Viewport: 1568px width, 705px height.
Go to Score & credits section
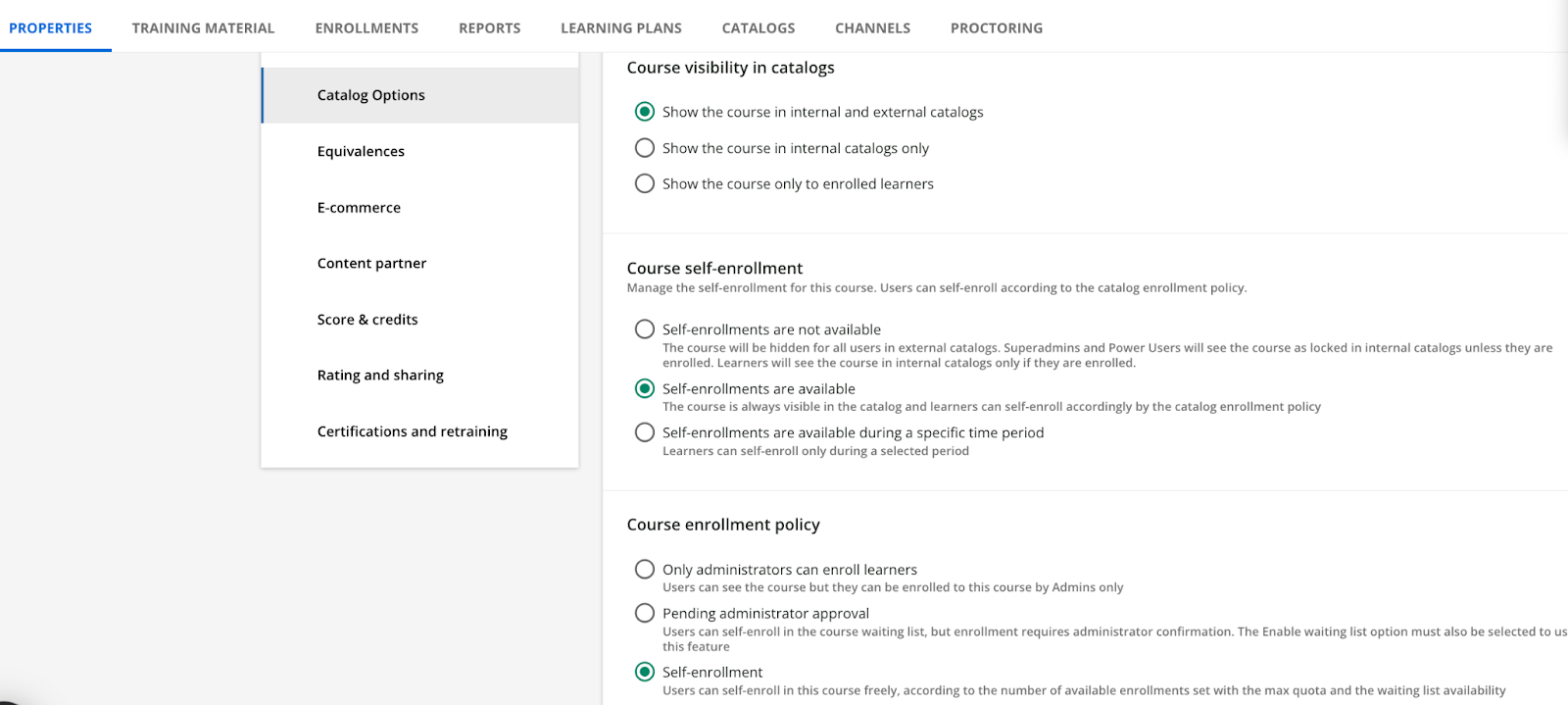click(367, 319)
